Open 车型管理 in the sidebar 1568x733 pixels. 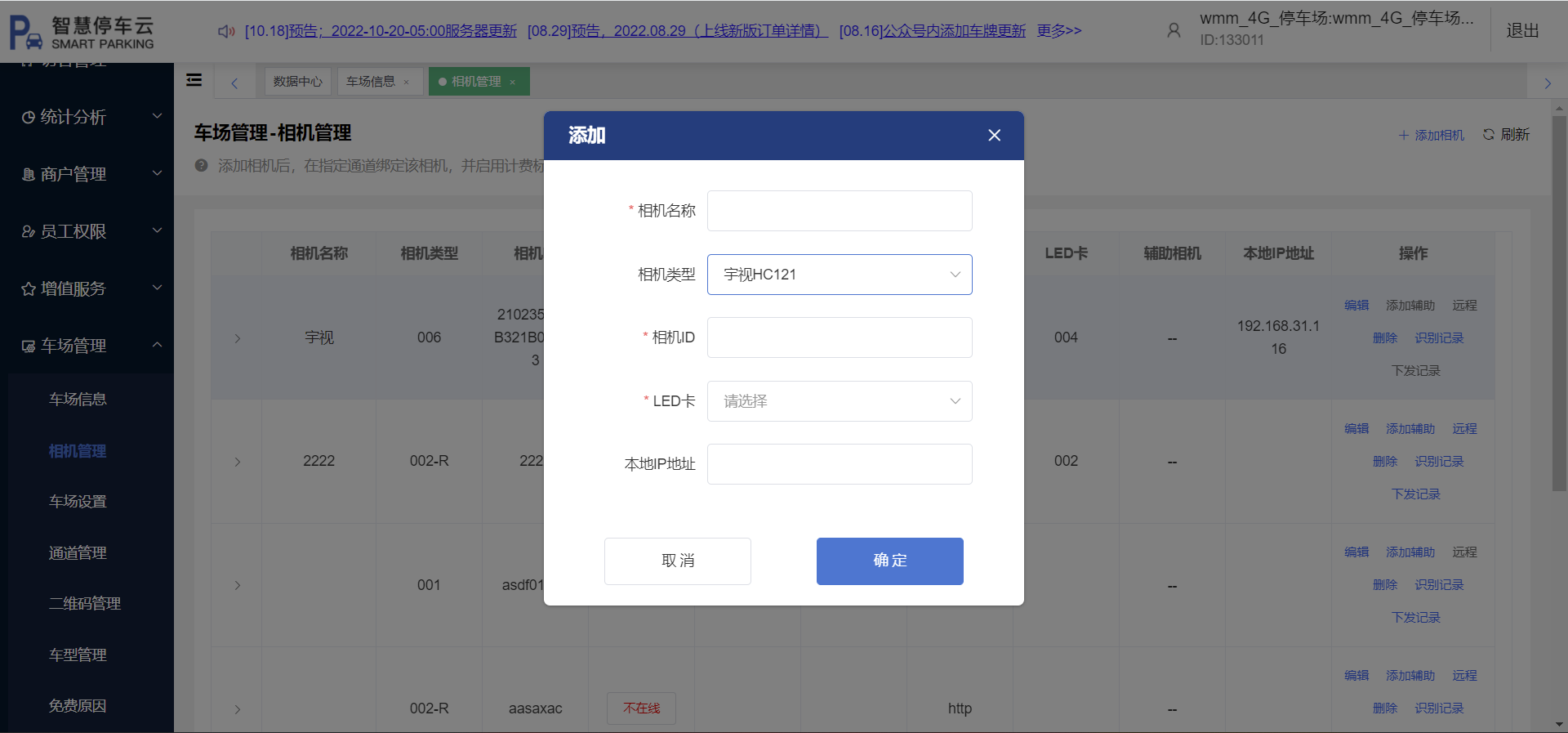78,655
